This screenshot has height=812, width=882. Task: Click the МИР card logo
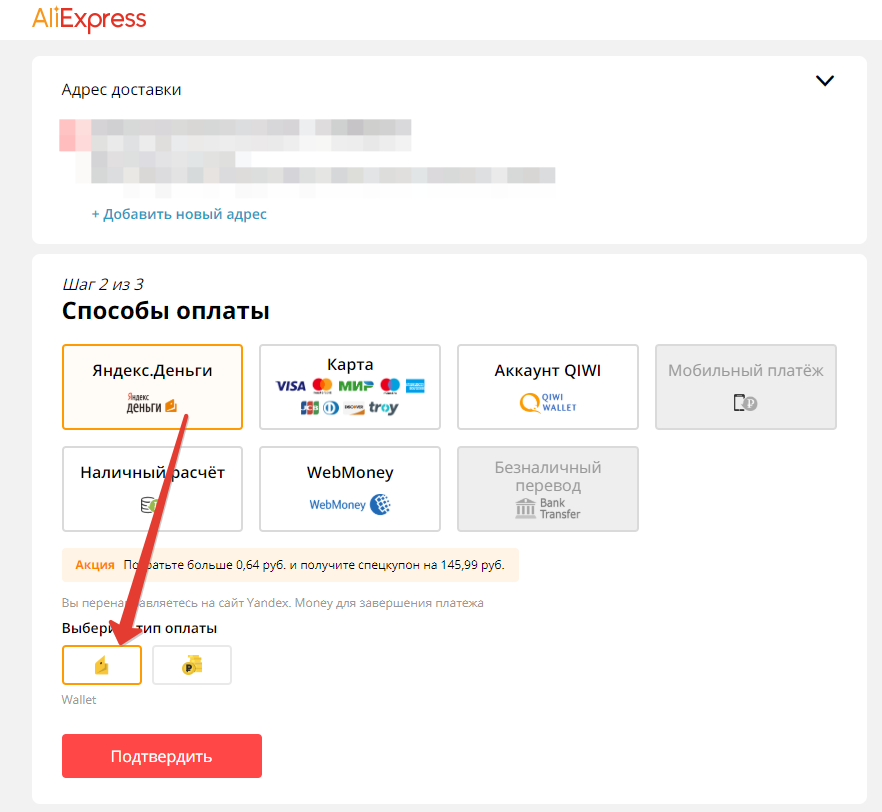click(x=356, y=386)
